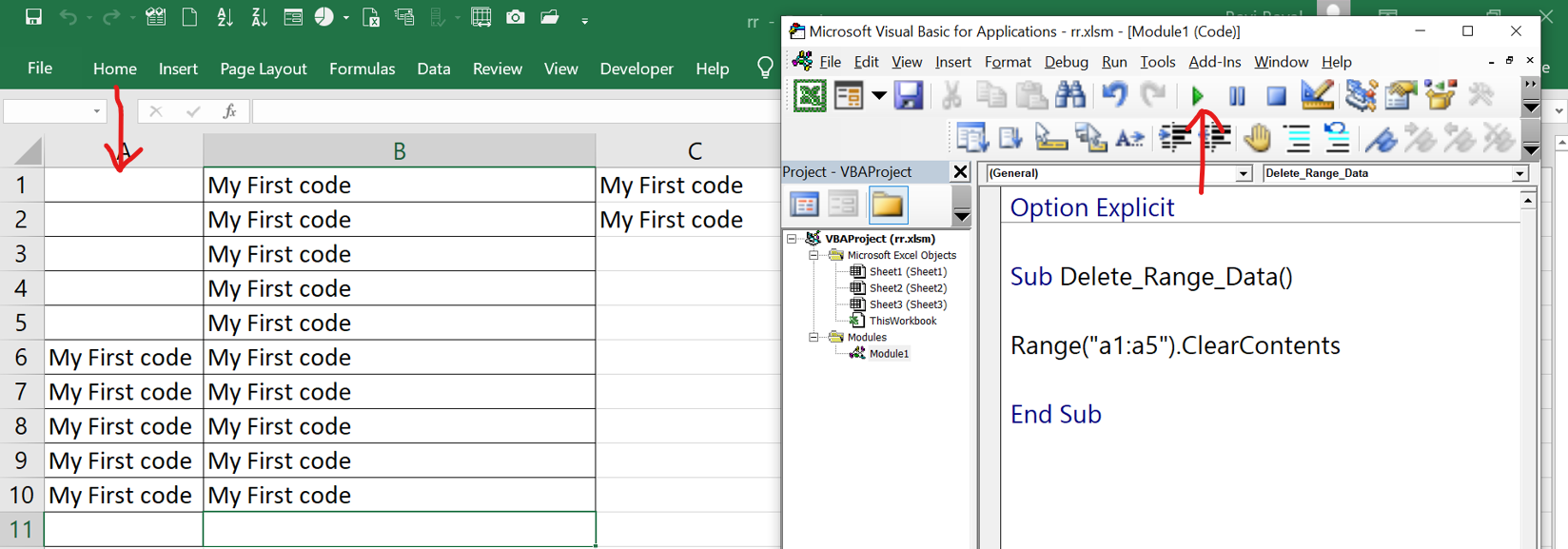Switch to Excel Developer tab
The height and width of the screenshot is (549, 1568).
click(637, 69)
